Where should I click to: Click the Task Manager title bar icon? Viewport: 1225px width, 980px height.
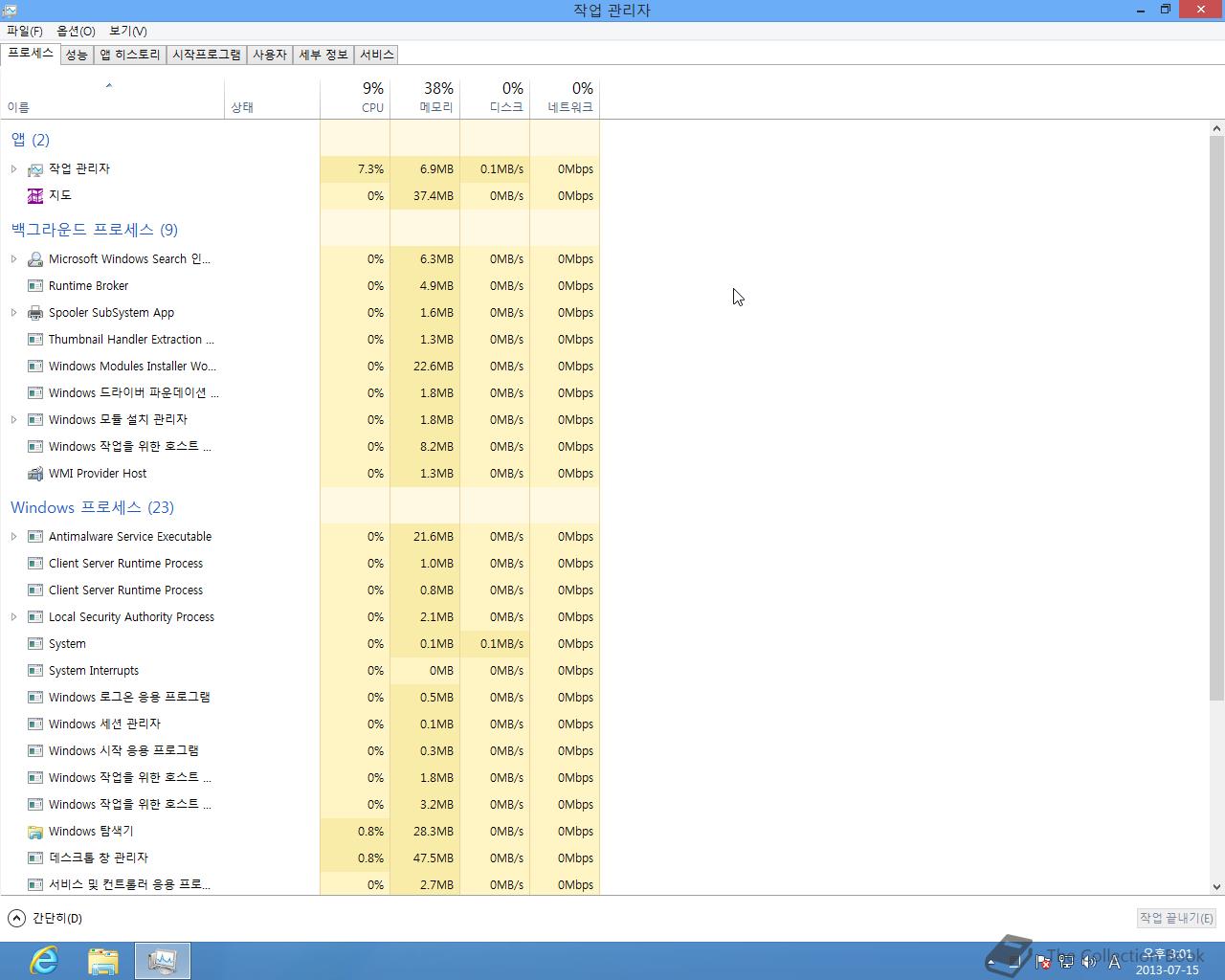(x=10, y=10)
